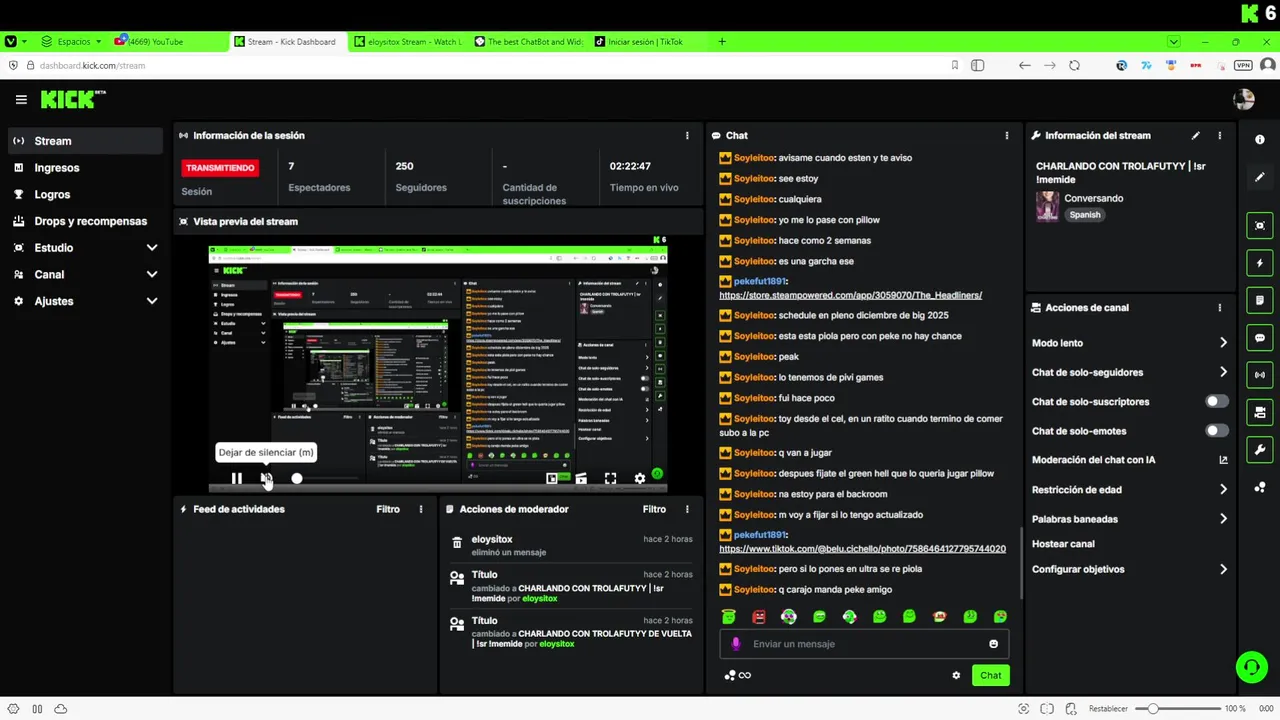The height and width of the screenshot is (720, 1280).
Task: Open options menu of Información de la sesión
Action: pyautogui.click(x=687, y=135)
